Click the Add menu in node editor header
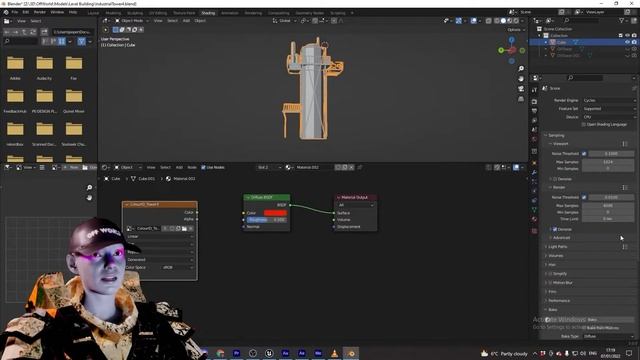The height and width of the screenshot is (360, 640). point(179,167)
